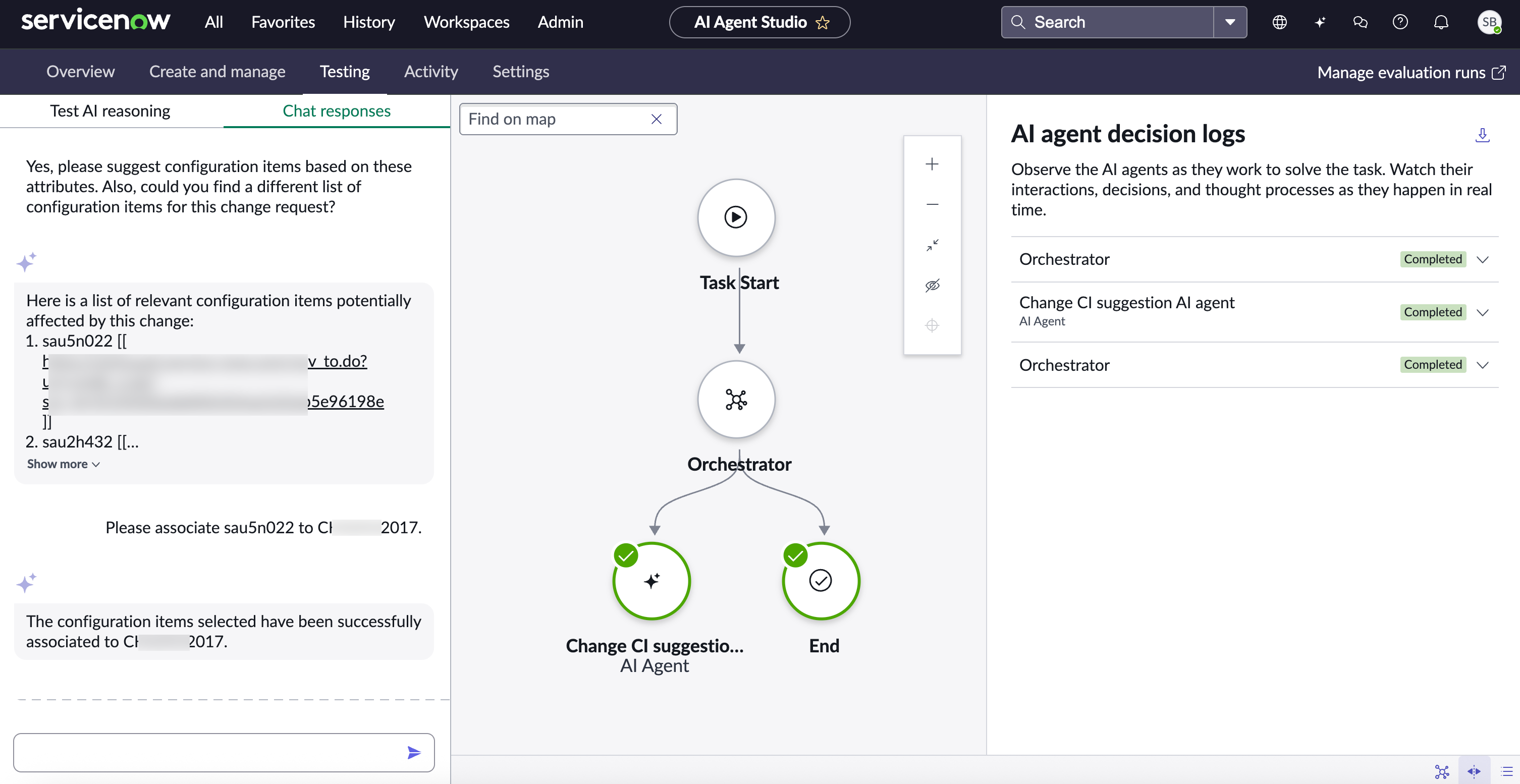
Task: Expand the last Orchestrator log entry
Action: (x=1483, y=365)
